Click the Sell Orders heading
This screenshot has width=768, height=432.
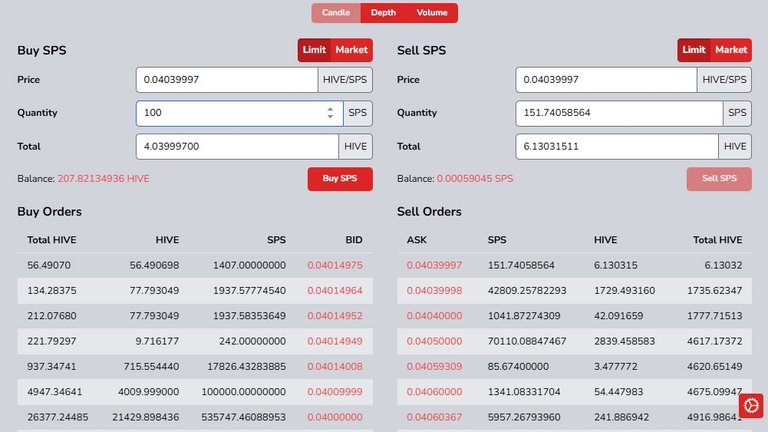click(x=430, y=212)
